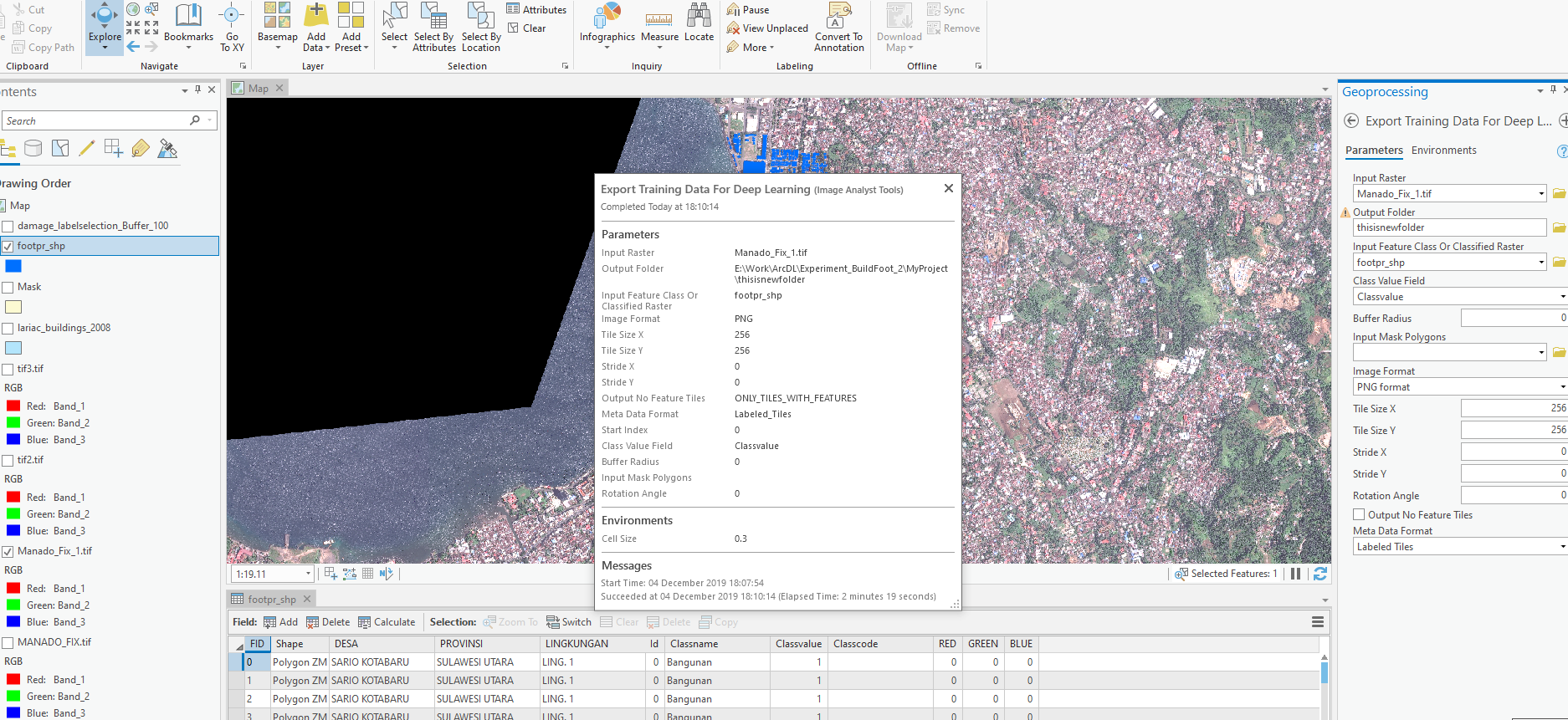Viewport: 1568px width, 720px height.
Task: Select the footpr_shp attribute table tab
Action: click(271, 600)
